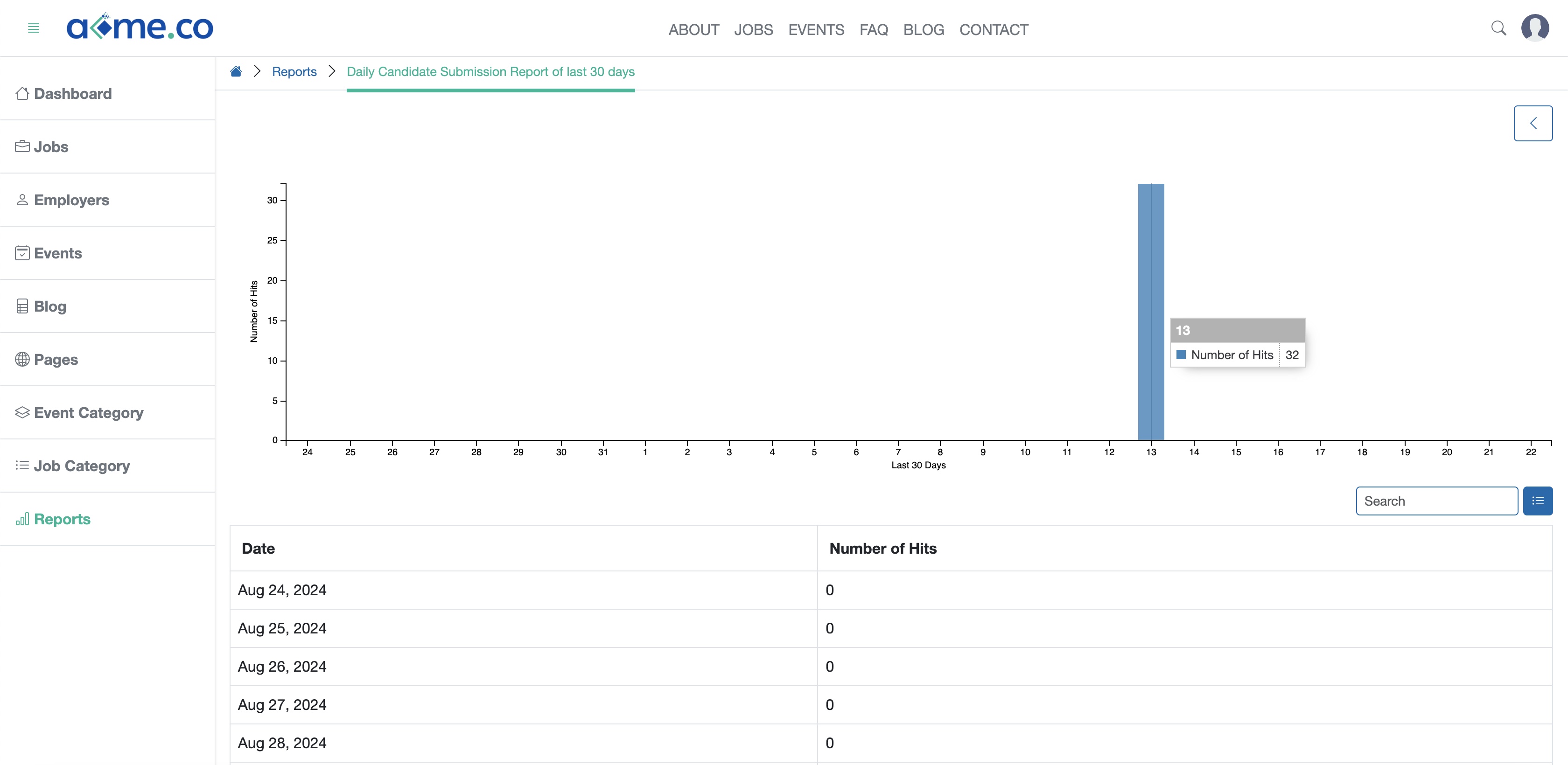Screen dimensions: 1568x765
Task: Click the Search input field
Action: coord(1437,501)
